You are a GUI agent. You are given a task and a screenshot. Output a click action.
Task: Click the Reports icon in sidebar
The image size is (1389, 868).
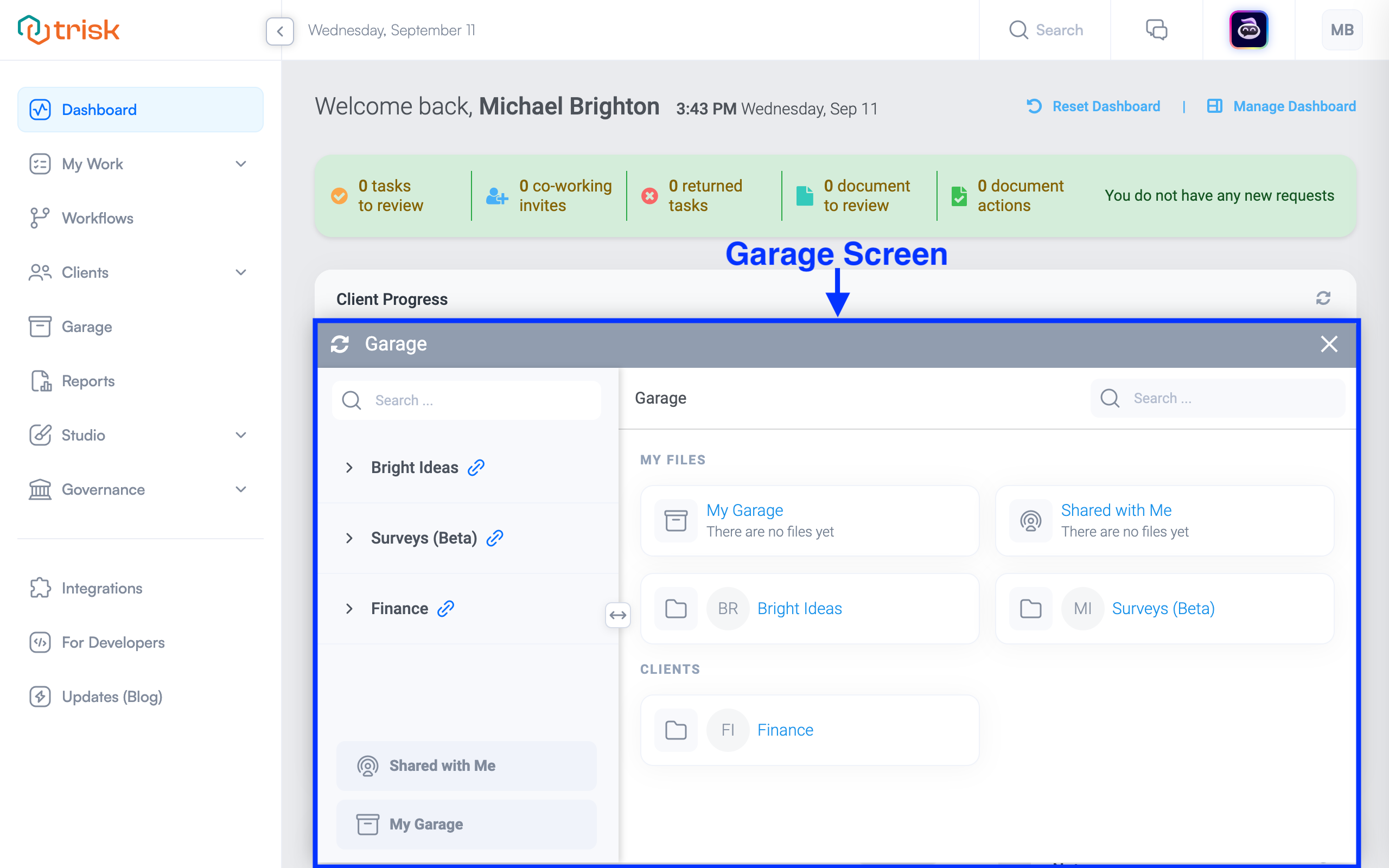38,380
